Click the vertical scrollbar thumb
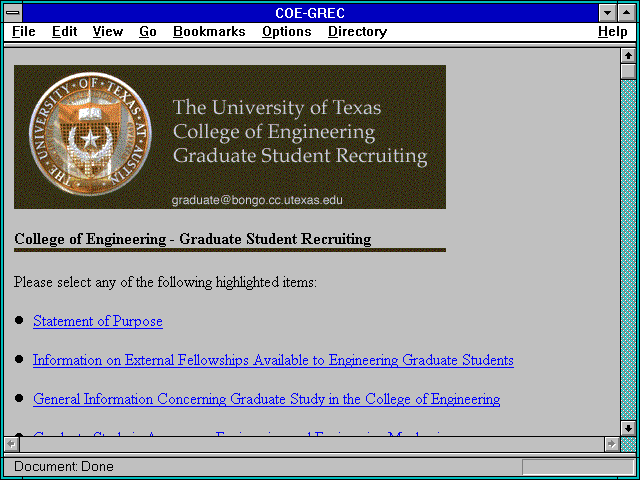This screenshot has height=480, width=640. (x=628, y=71)
